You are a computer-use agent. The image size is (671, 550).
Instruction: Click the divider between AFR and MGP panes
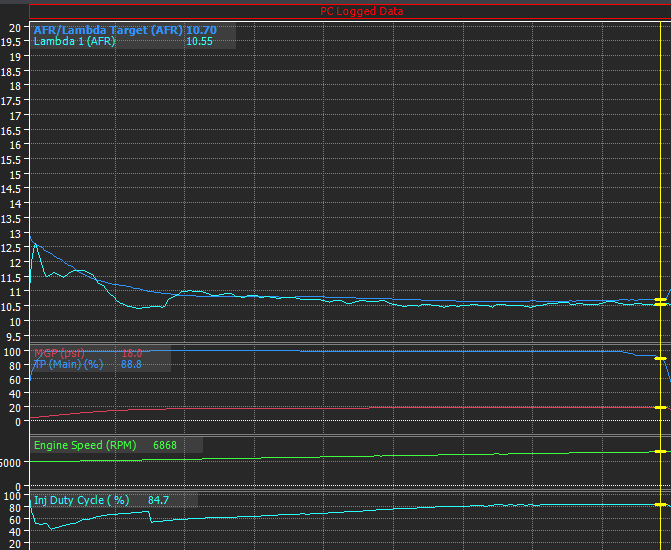(x=350, y=344)
